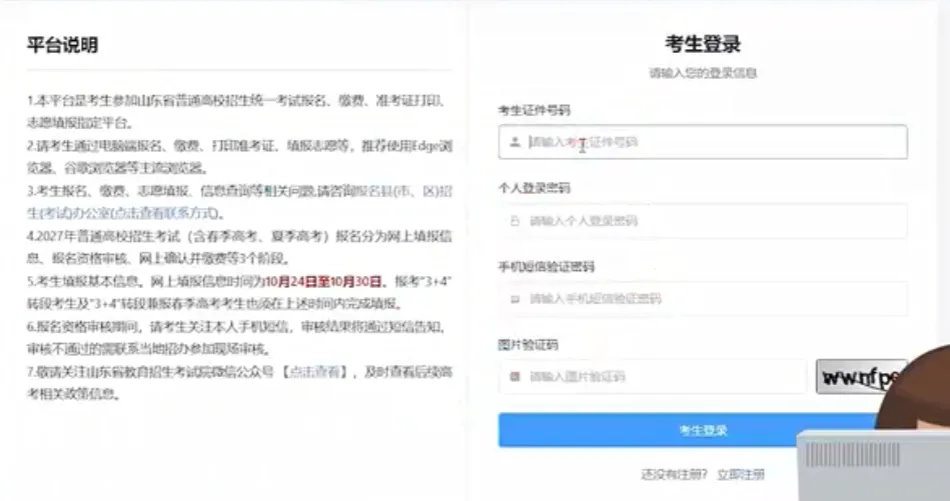Open 点击查看联系方式 link
The height and width of the screenshot is (501, 950).
click(167, 213)
